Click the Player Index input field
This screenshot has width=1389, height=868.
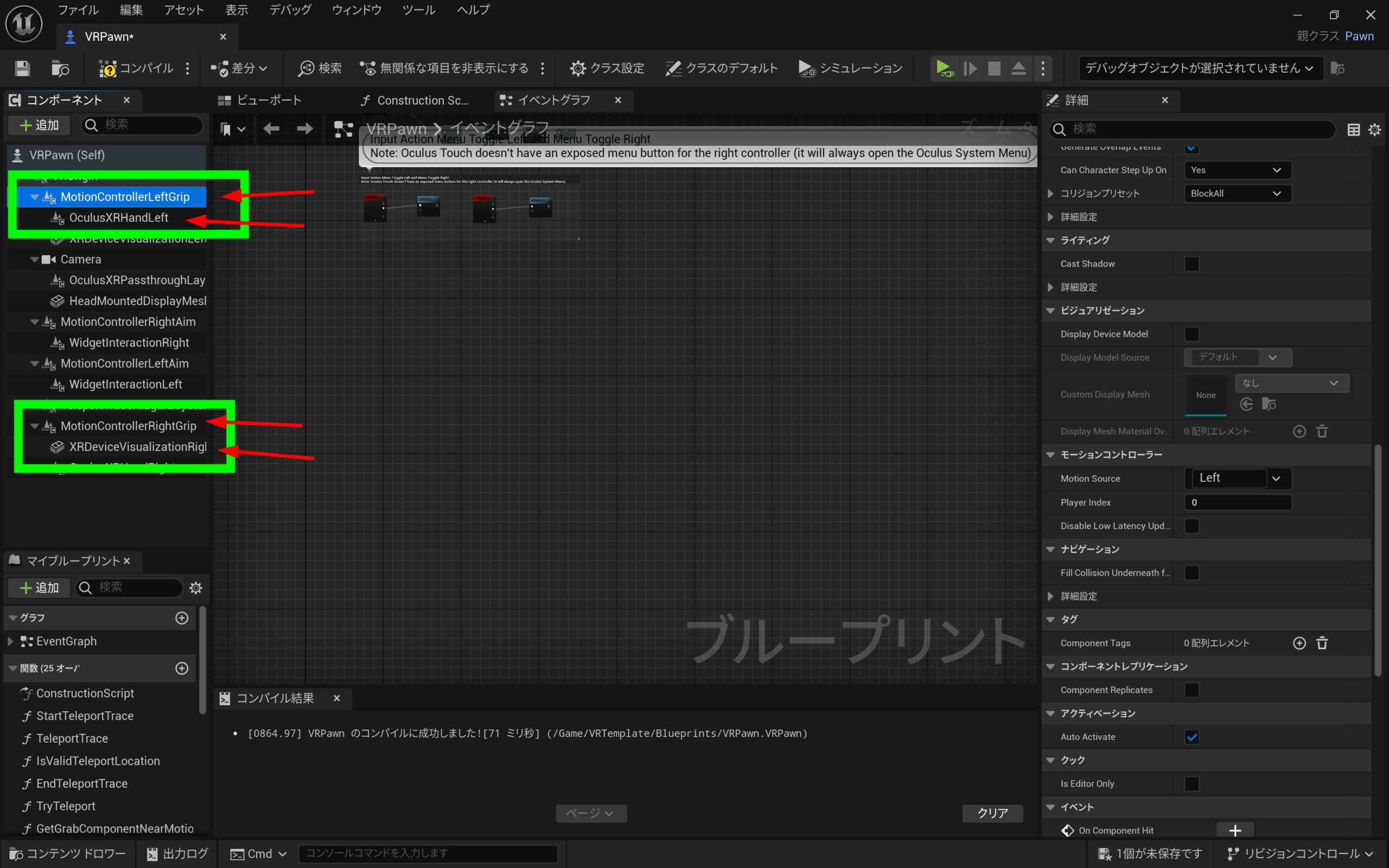pos(1238,502)
